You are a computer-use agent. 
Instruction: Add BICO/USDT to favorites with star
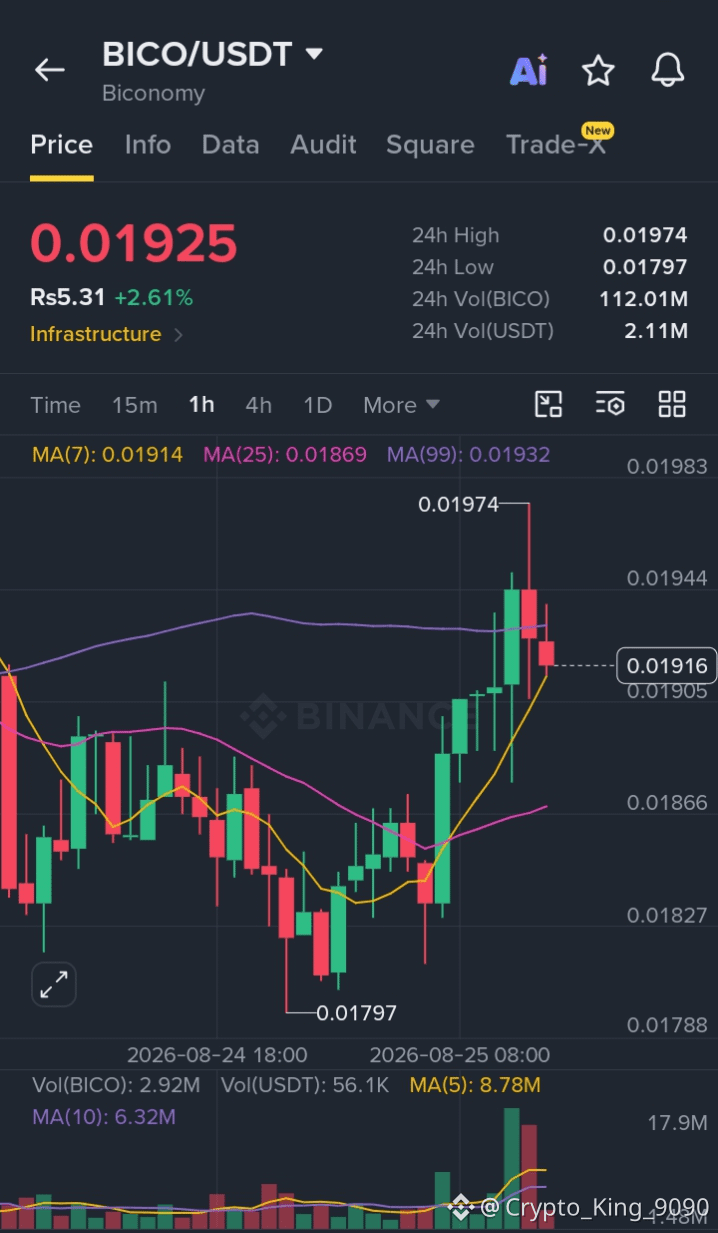pyautogui.click(x=598, y=70)
